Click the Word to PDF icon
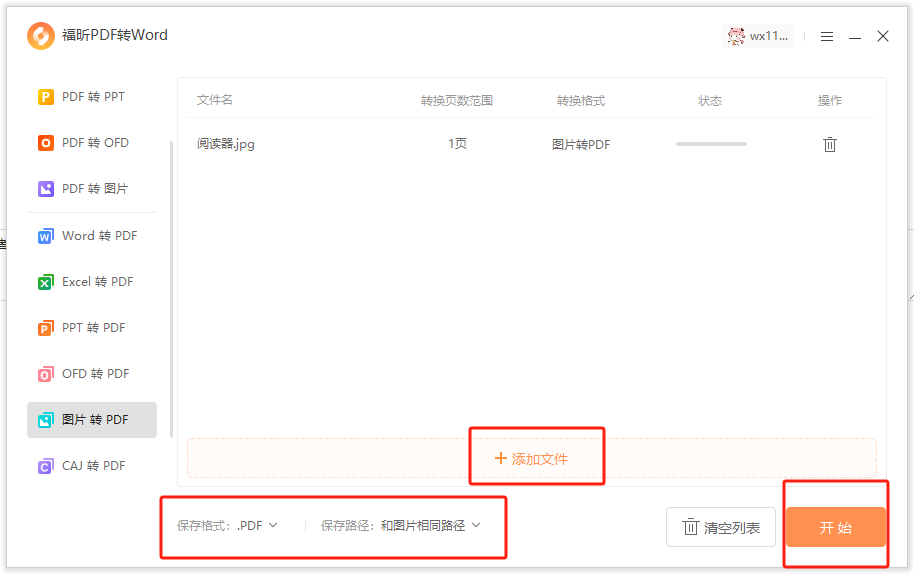Screen dimensions: 914x574 click(x=45, y=236)
